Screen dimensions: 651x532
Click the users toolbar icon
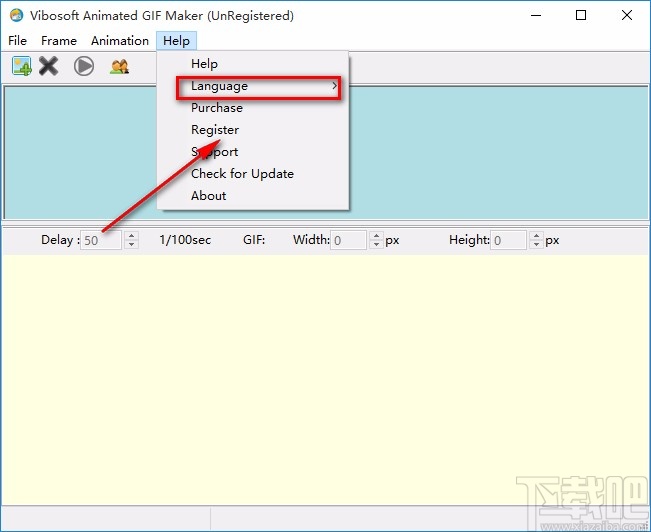(120, 66)
